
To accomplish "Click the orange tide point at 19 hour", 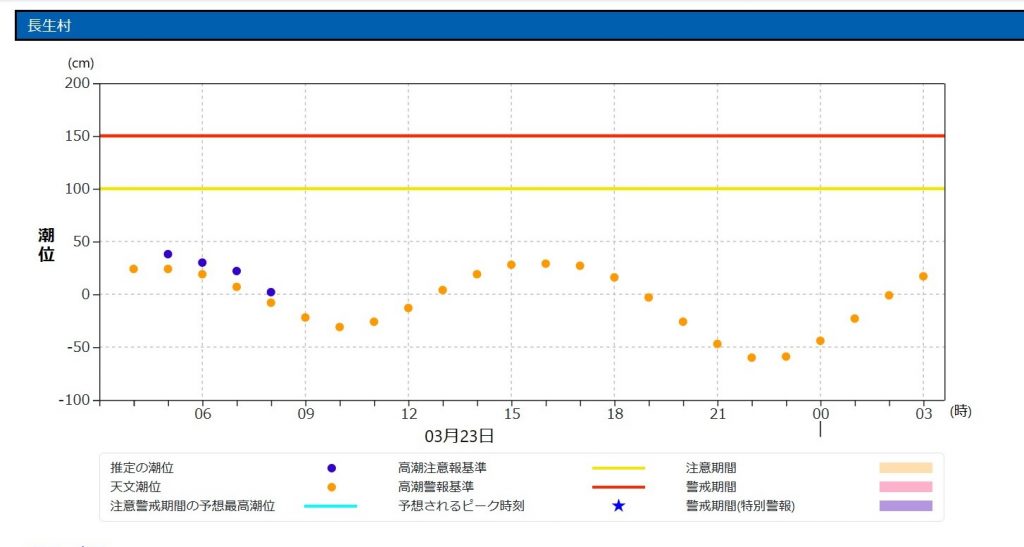I will pos(648,297).
